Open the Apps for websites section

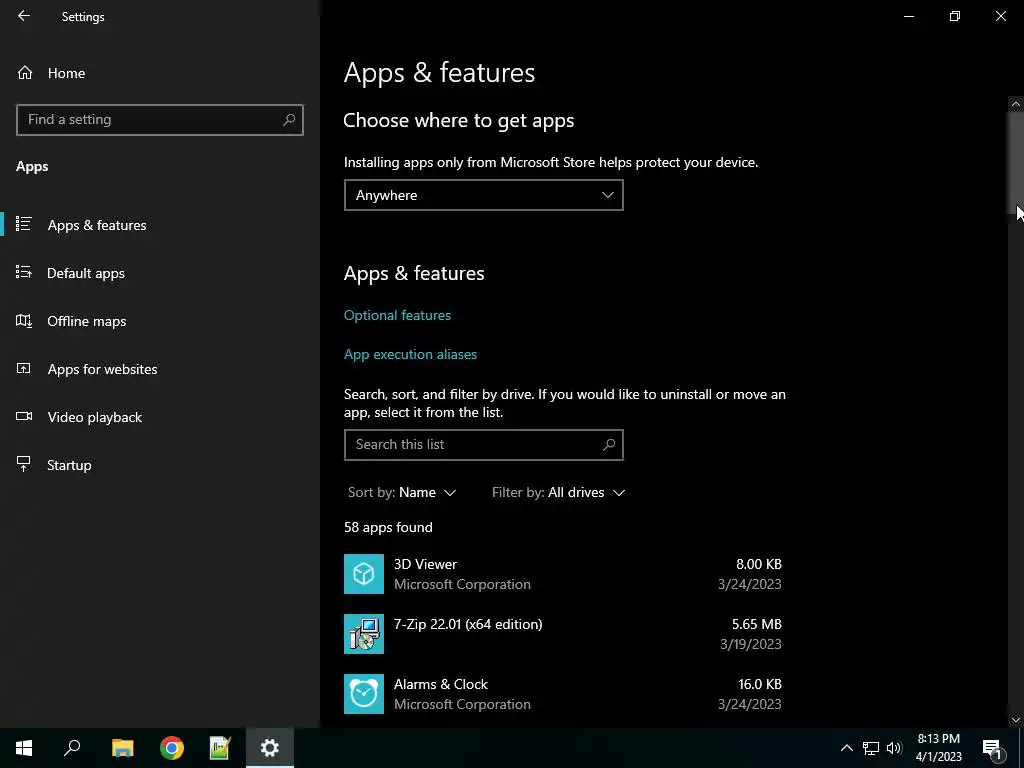160,369
